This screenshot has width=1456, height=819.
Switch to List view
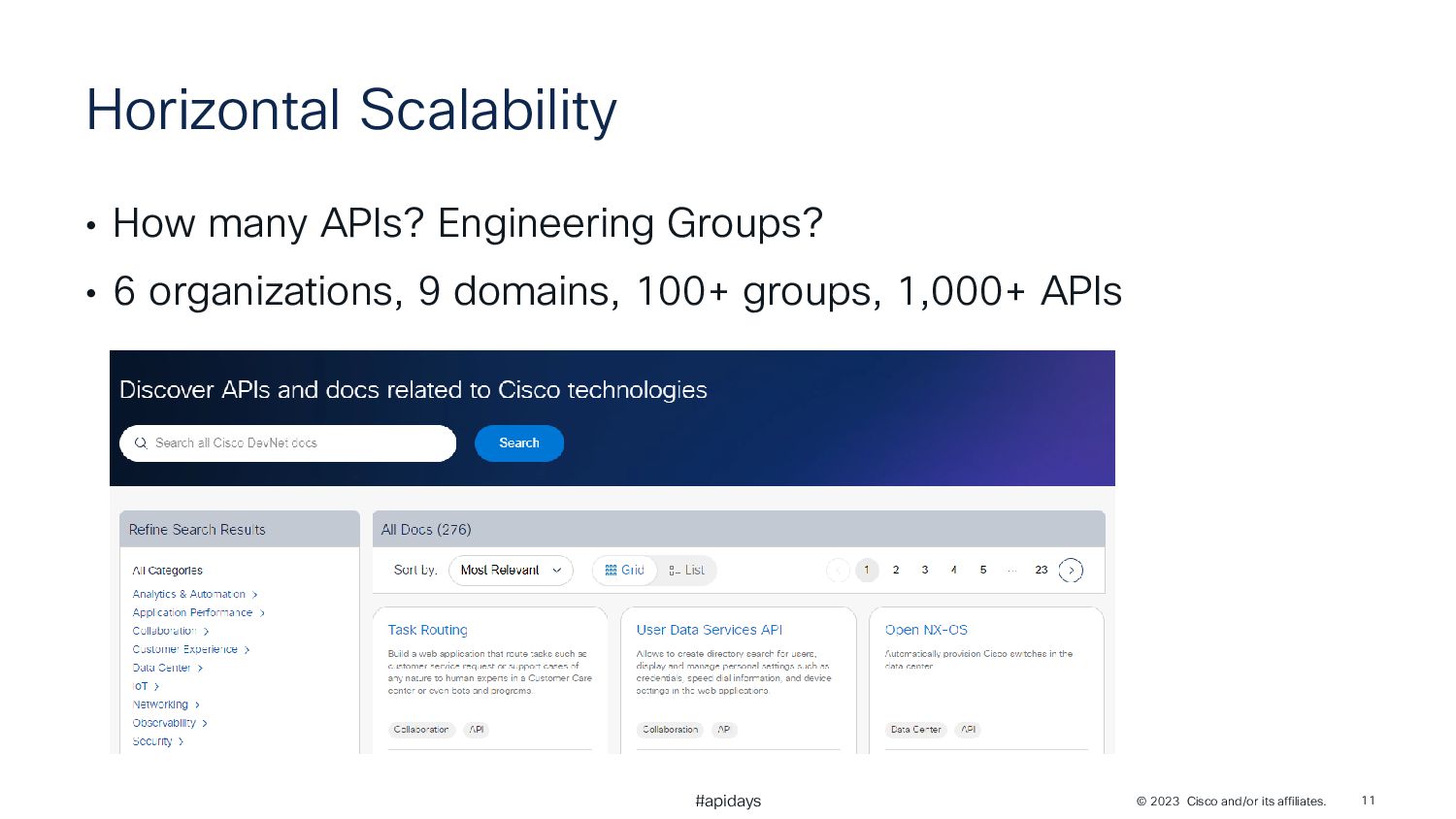[686, 571]
